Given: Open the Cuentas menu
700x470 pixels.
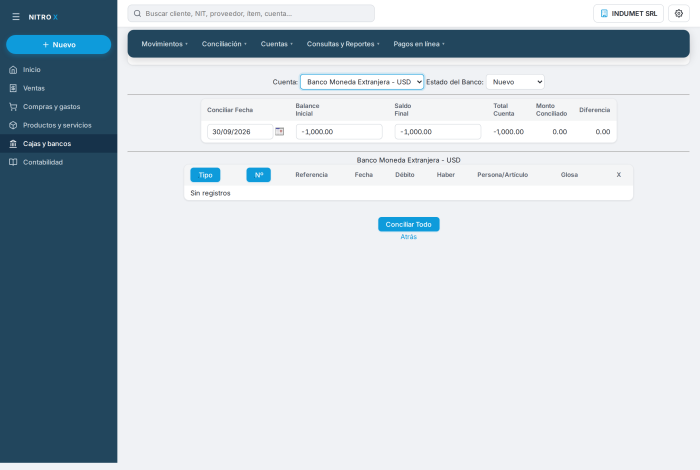Looking at the screenshot, I should [x=276, y=44].
